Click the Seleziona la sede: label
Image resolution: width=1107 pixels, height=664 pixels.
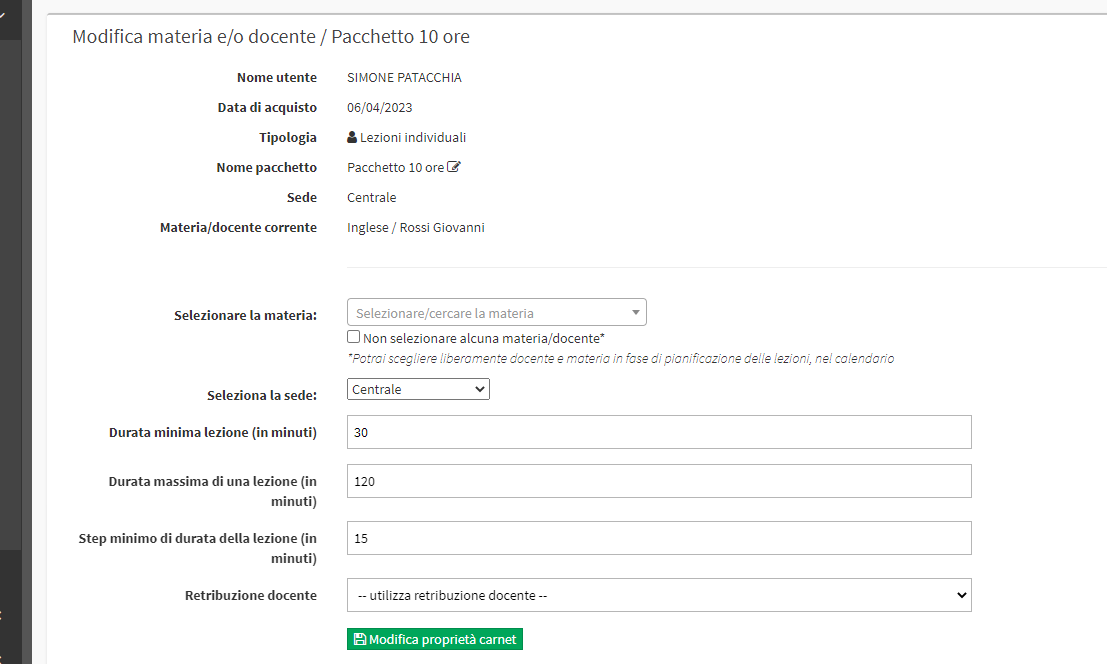[261, 396]
